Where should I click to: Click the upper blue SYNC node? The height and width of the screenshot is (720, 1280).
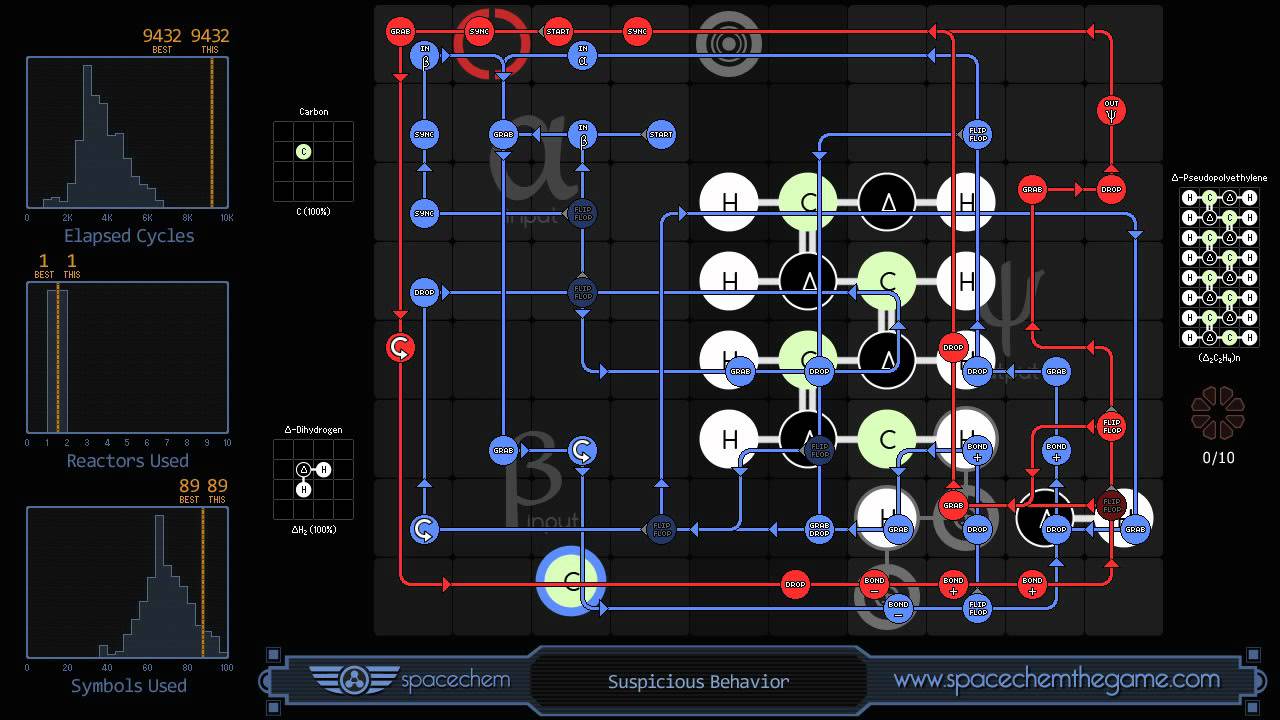pyautogui.click(x=425, y=134)
